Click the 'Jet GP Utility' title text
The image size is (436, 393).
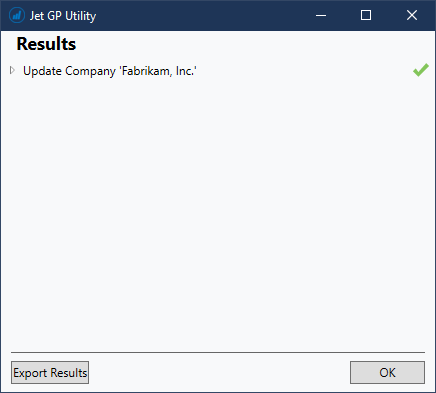click(63, 16)
